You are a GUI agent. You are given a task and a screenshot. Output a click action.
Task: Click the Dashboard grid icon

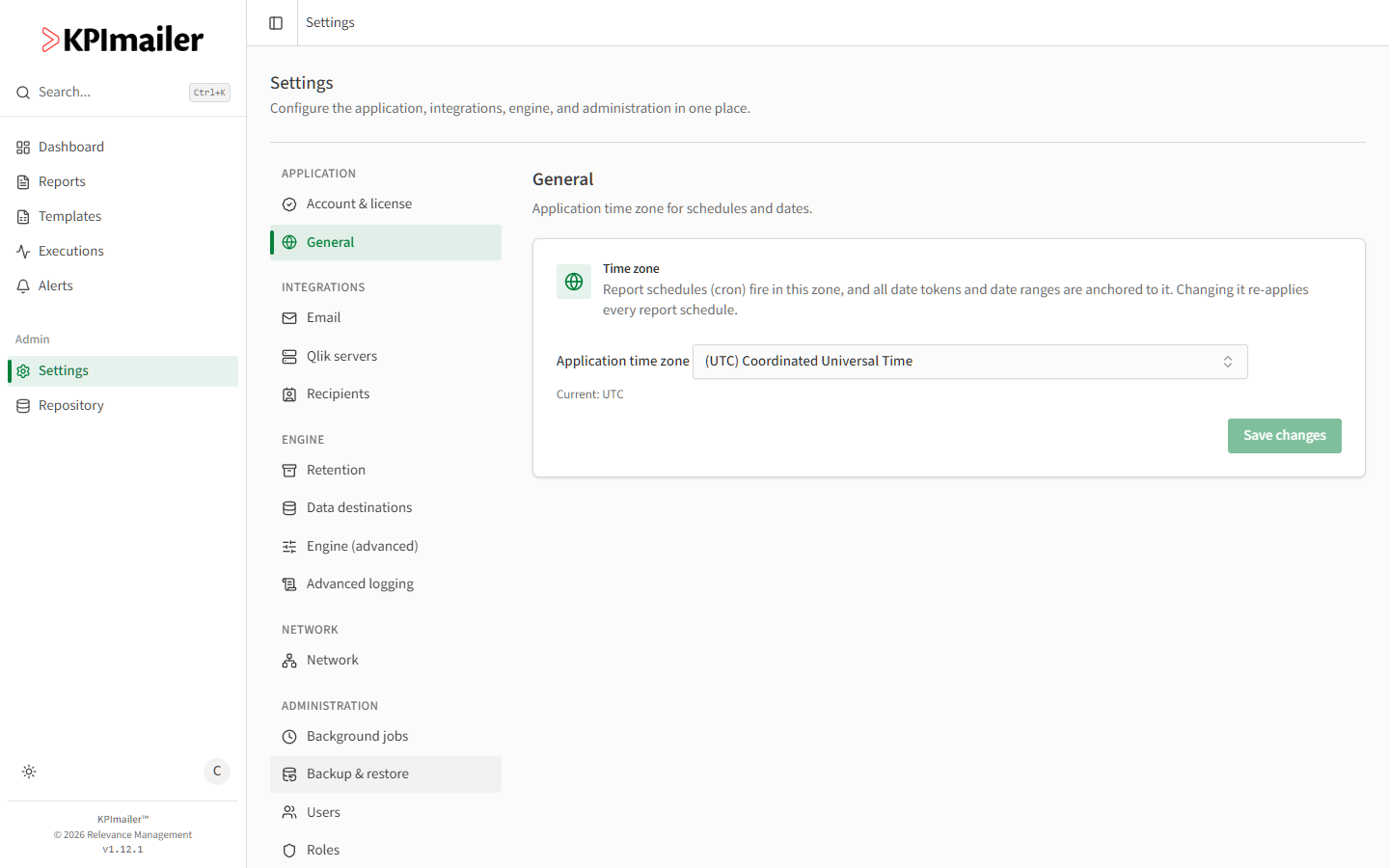coord(23,148)
